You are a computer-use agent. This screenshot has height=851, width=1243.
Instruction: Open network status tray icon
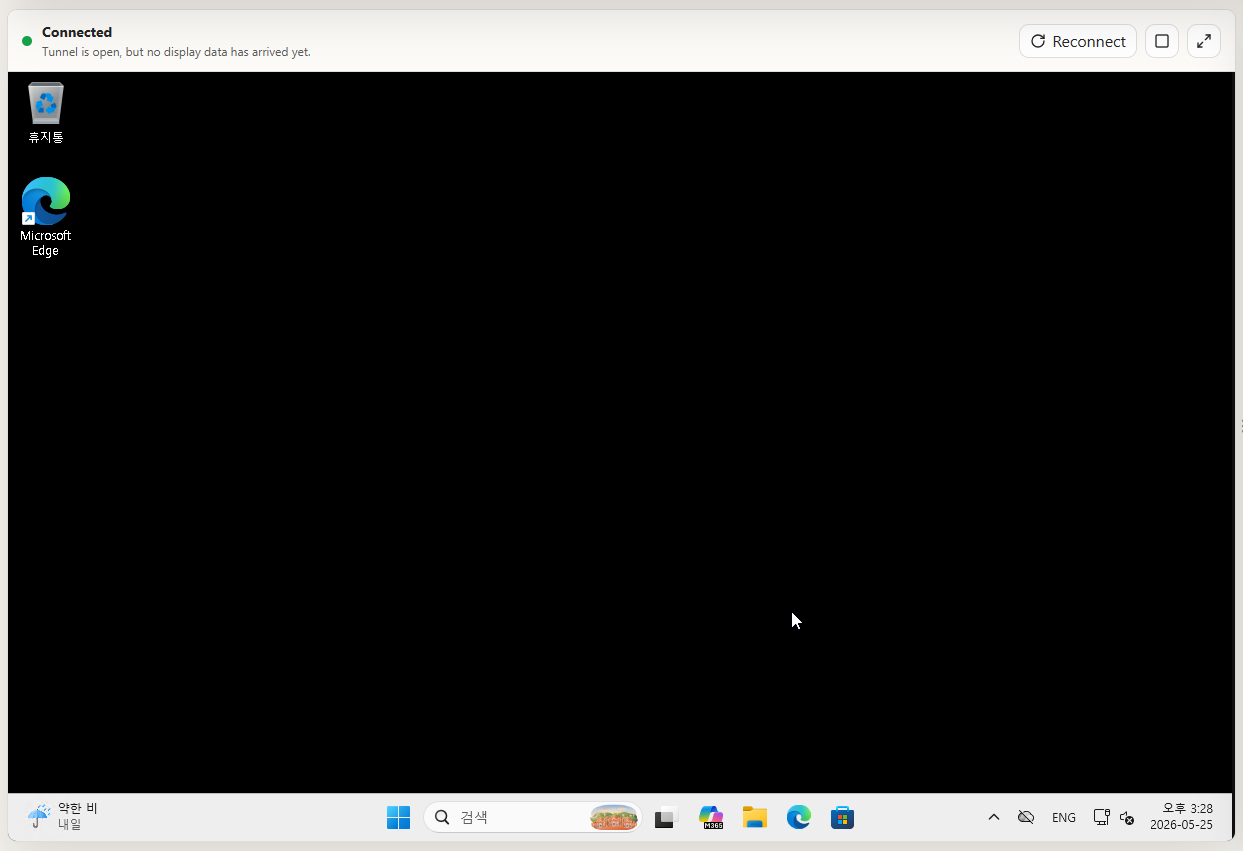1101,817
